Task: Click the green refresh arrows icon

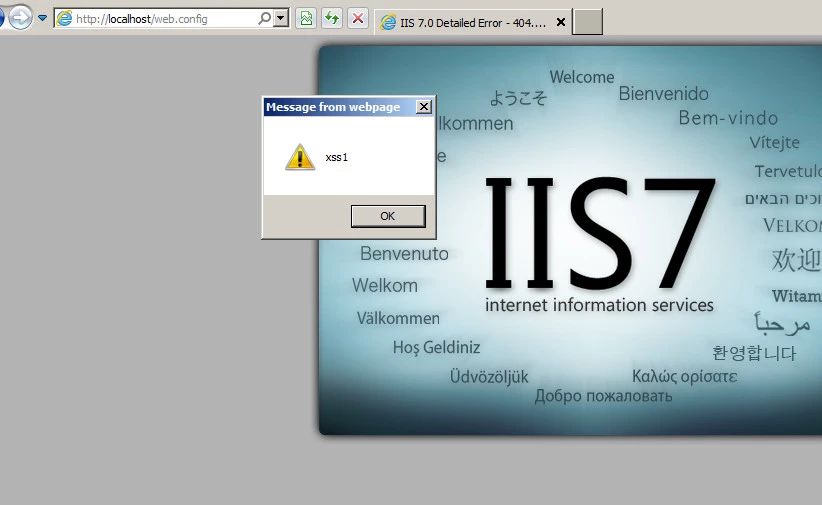Action: (x=332, y=19)
